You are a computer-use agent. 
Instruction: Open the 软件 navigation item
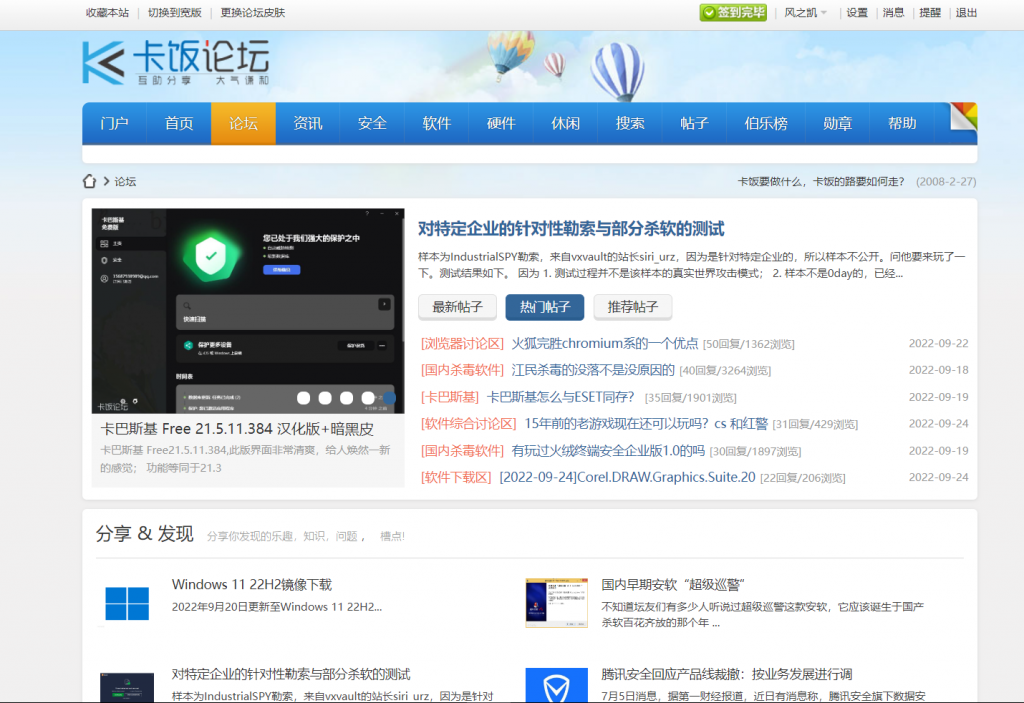point(437,123)
